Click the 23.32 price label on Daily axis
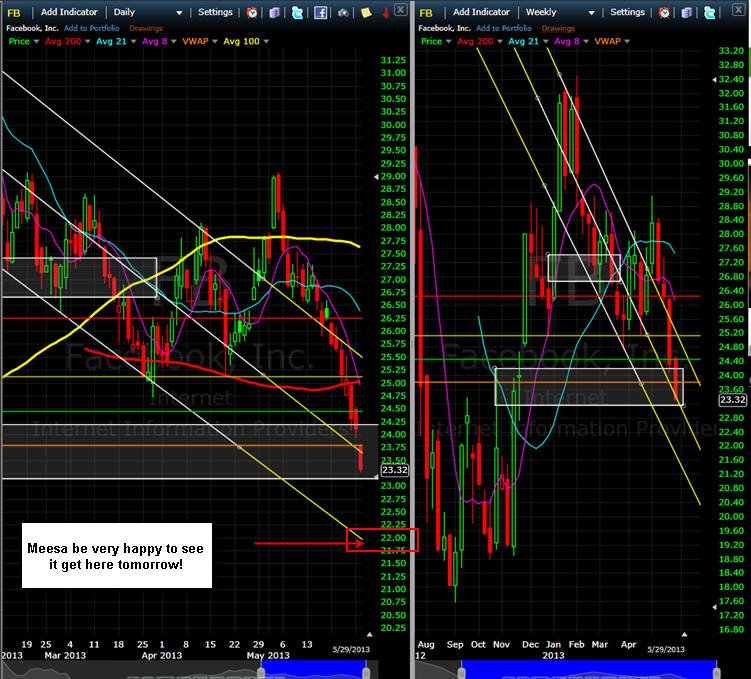Viewport: 751px width, 679px height. coord(395,470)
